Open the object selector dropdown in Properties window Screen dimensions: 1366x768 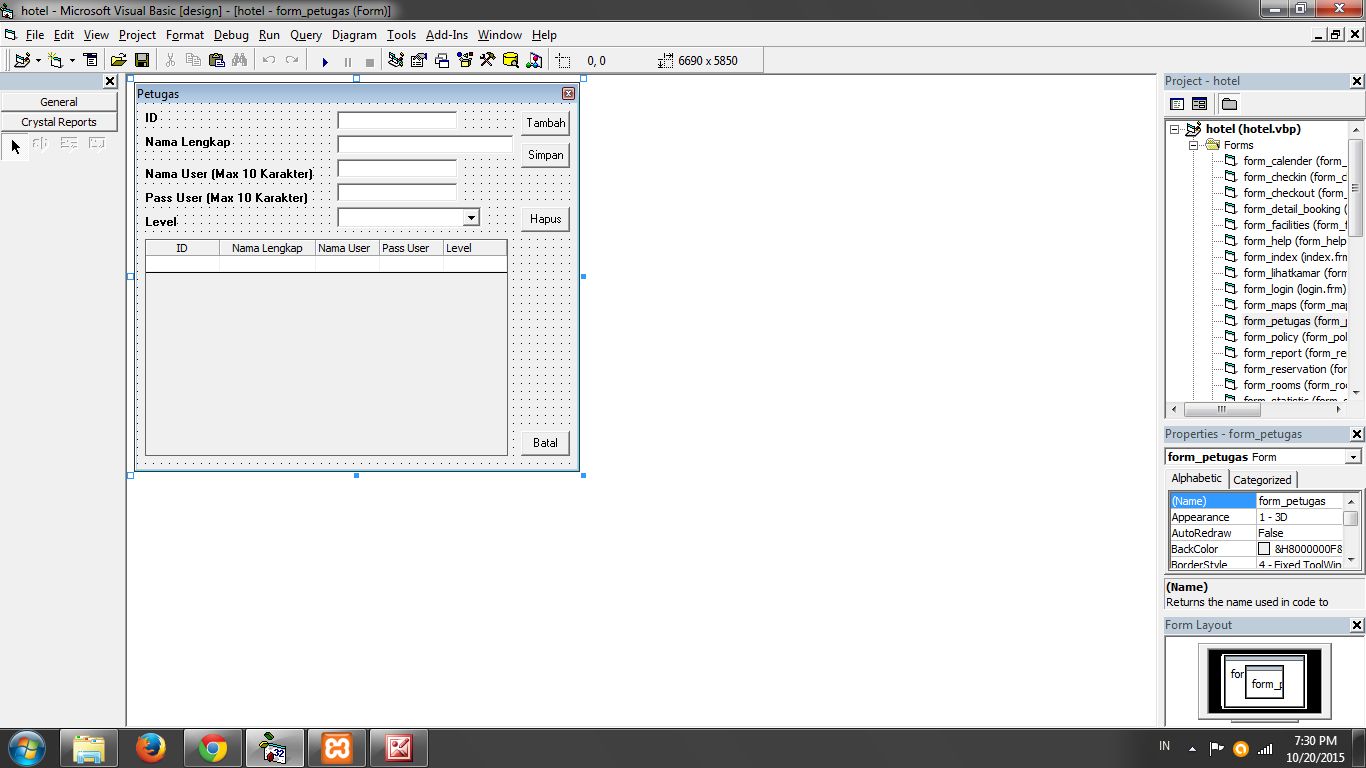coord(1352,457)
